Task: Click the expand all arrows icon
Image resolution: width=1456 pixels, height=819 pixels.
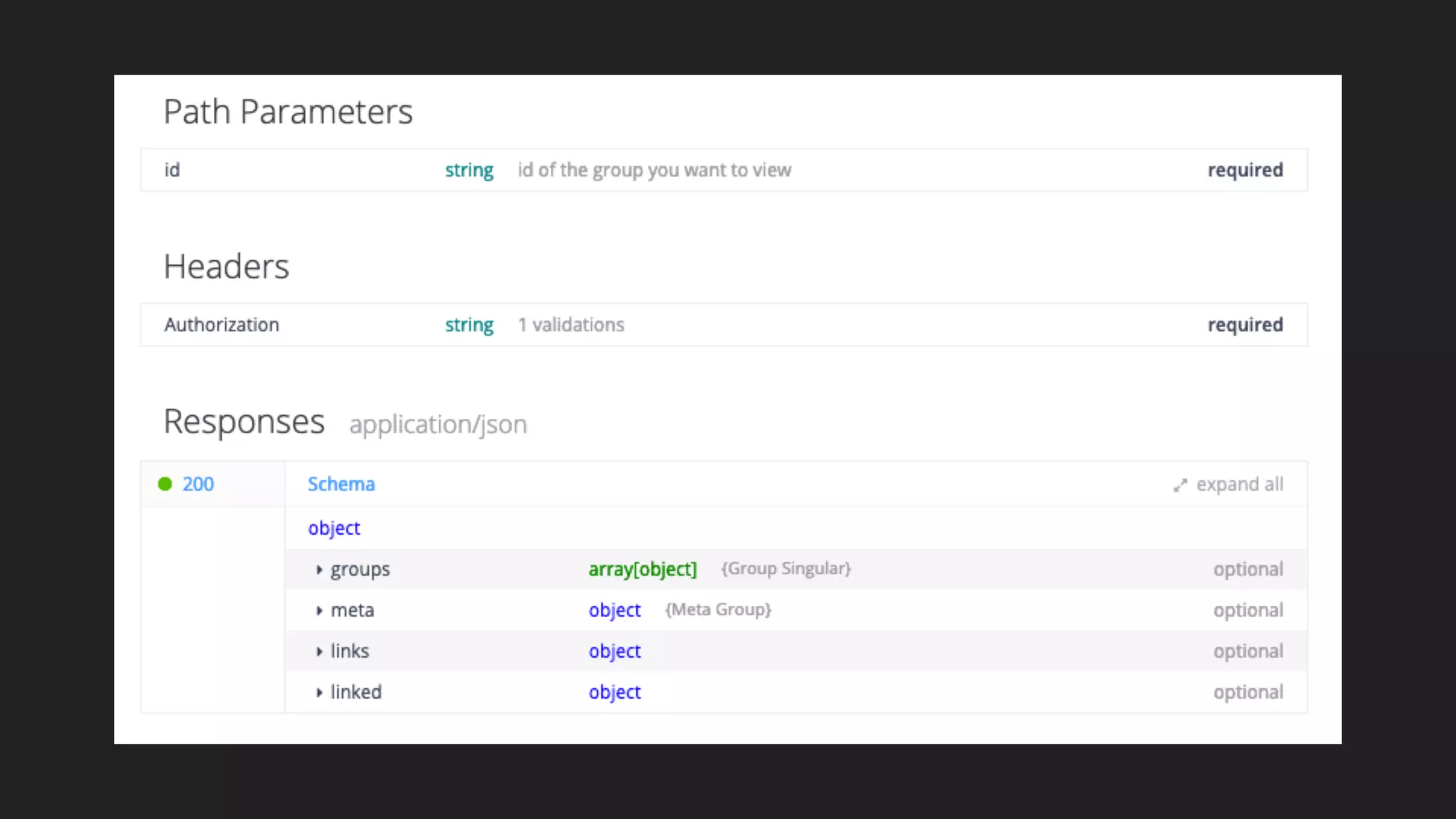Action: [x=1180, y=485]
